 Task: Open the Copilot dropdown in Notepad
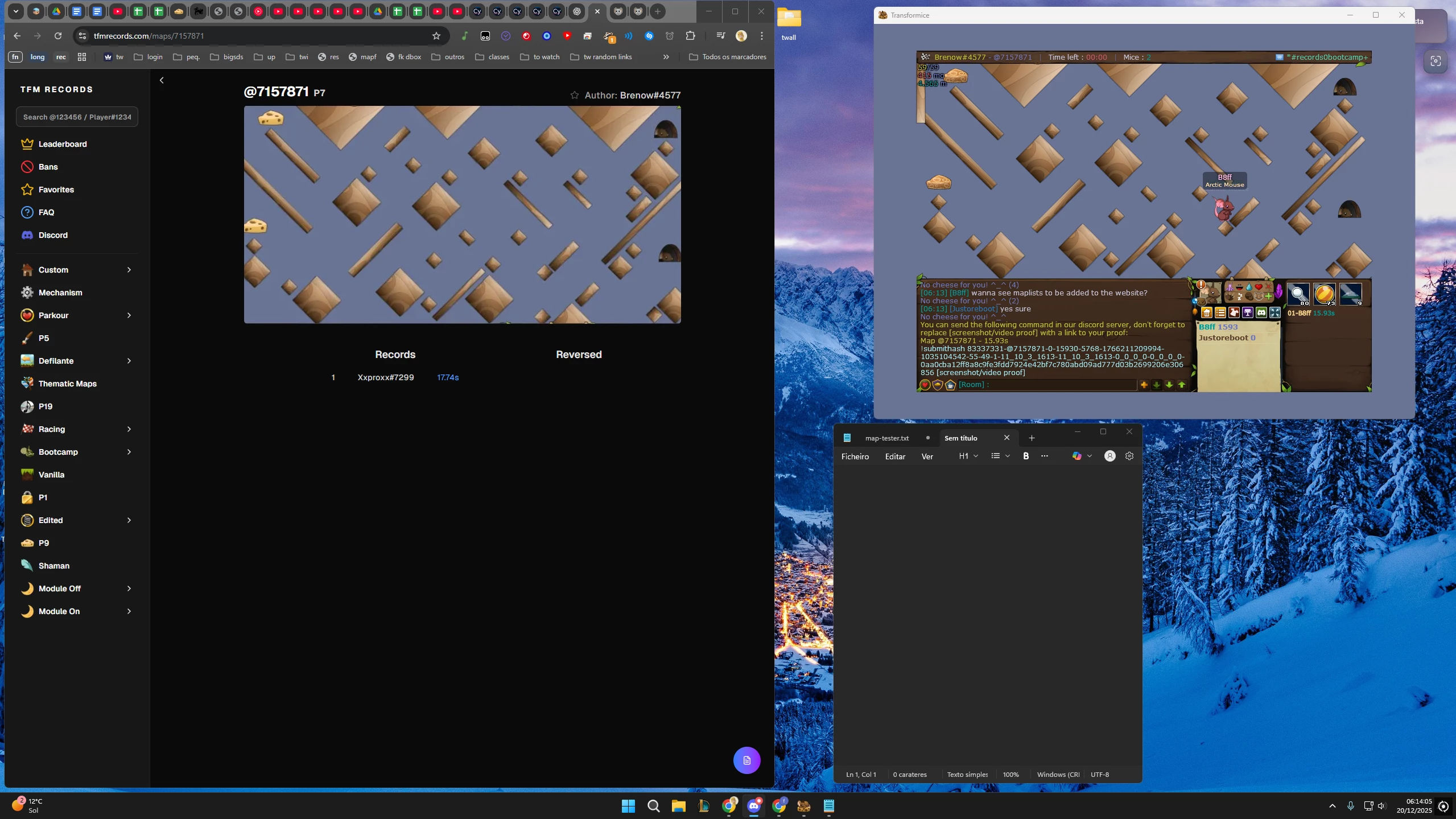[x=1082, y=456]
